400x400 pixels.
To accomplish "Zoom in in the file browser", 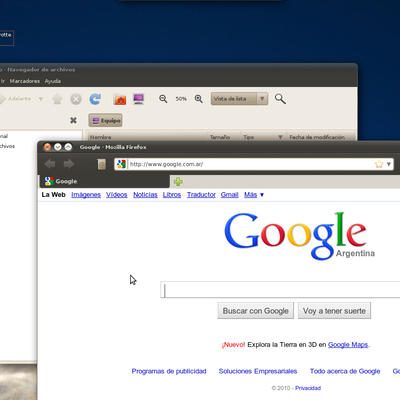I will [199, 99].
